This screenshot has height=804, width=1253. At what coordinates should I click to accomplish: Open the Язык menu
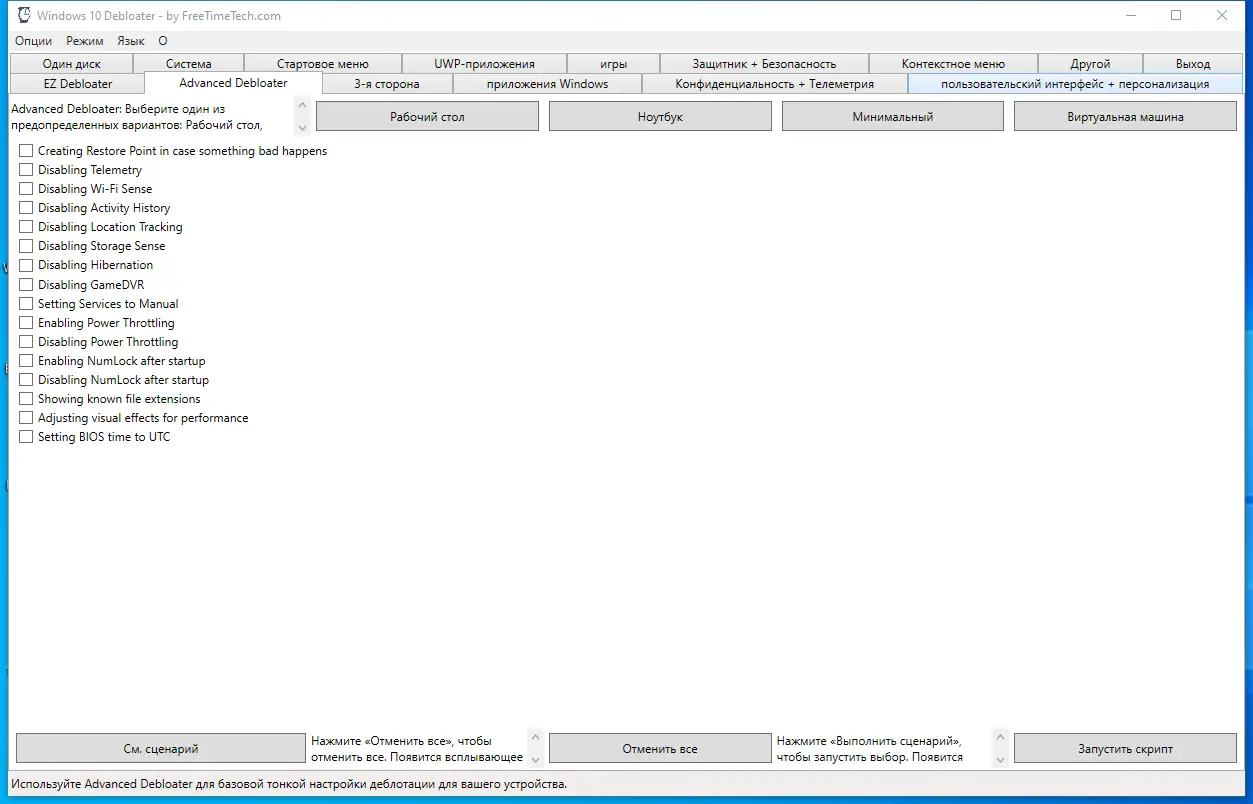[x=131, y=41]
